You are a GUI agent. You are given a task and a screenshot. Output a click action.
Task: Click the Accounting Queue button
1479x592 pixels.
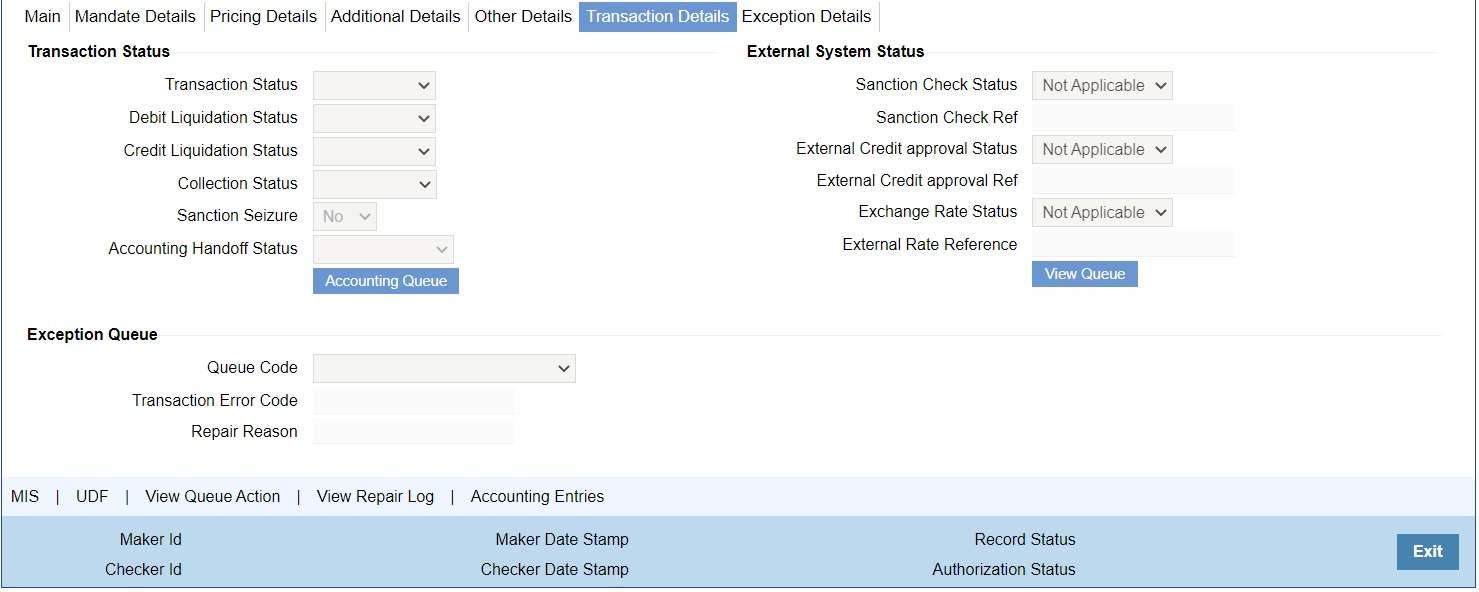point(386,281)
